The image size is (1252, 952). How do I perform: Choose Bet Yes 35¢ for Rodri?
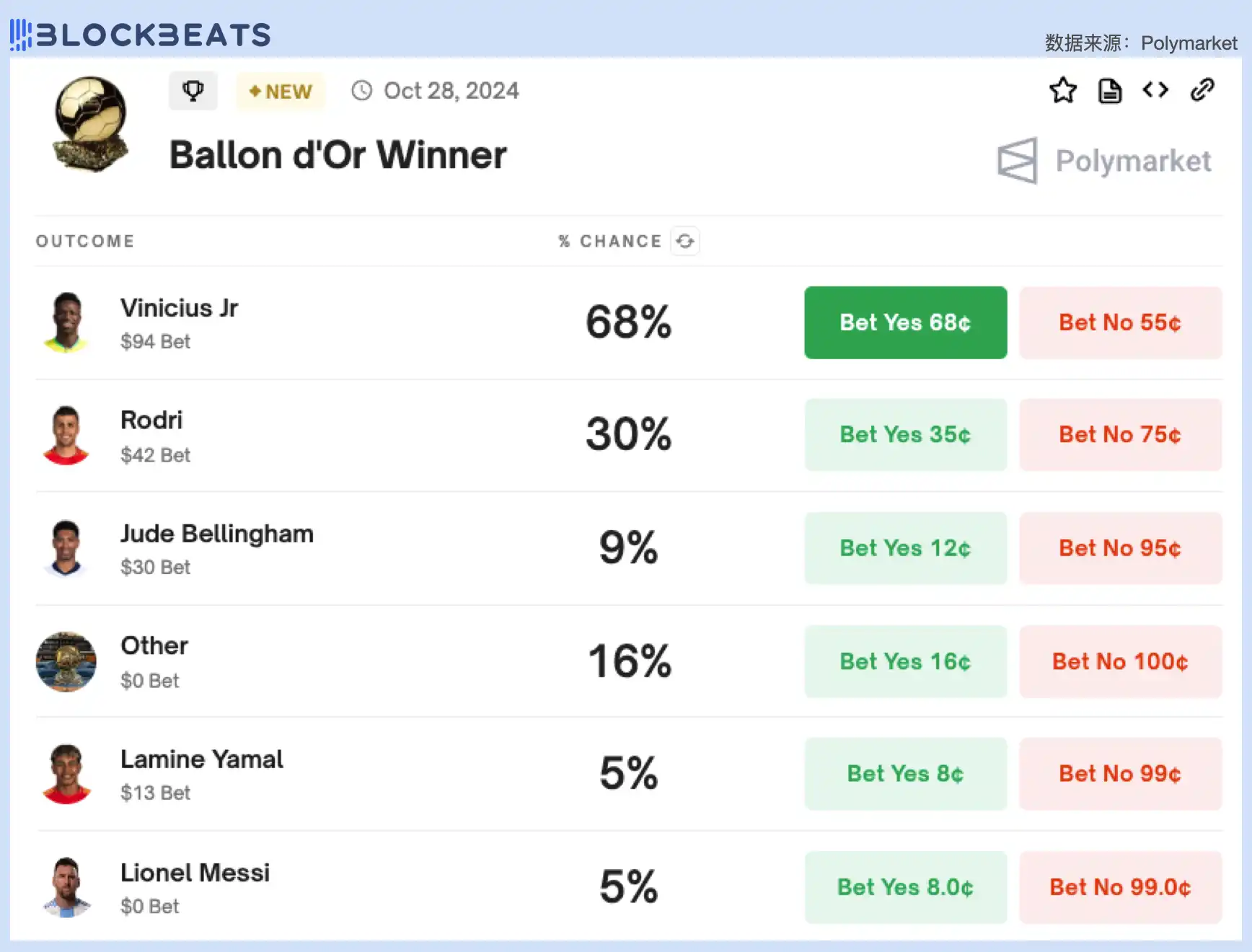[905, 435]
